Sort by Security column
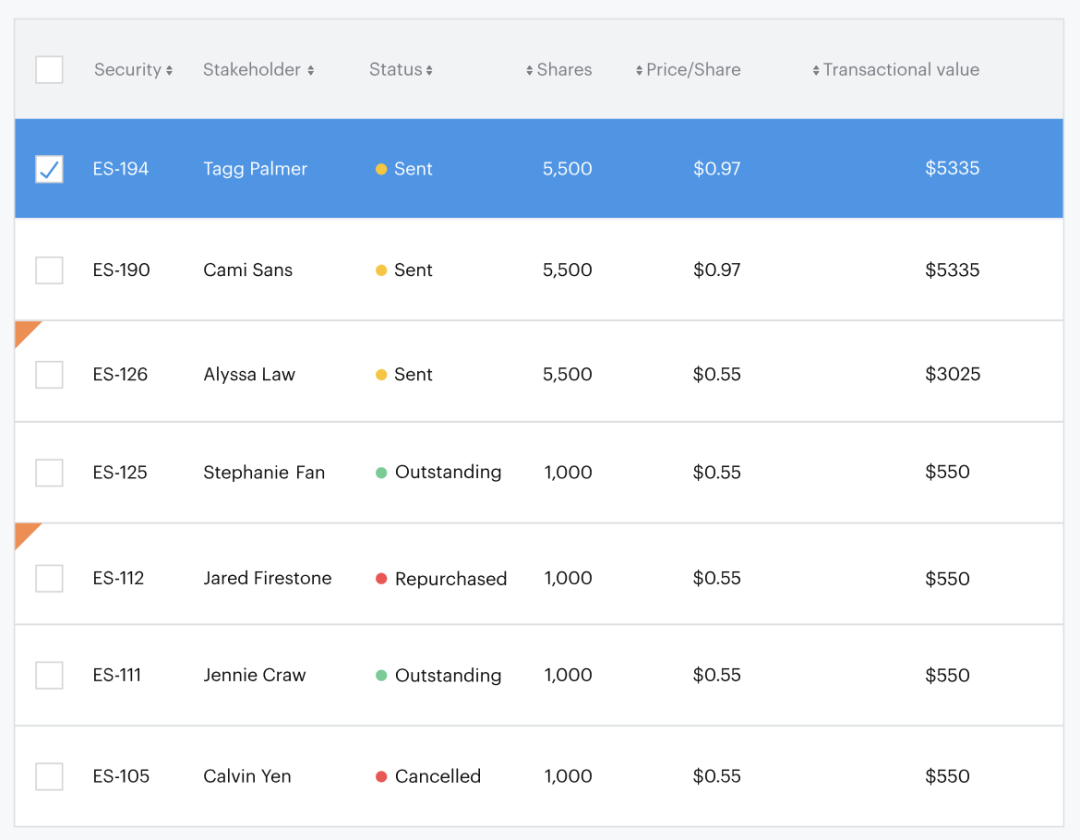 coord(133,70)
